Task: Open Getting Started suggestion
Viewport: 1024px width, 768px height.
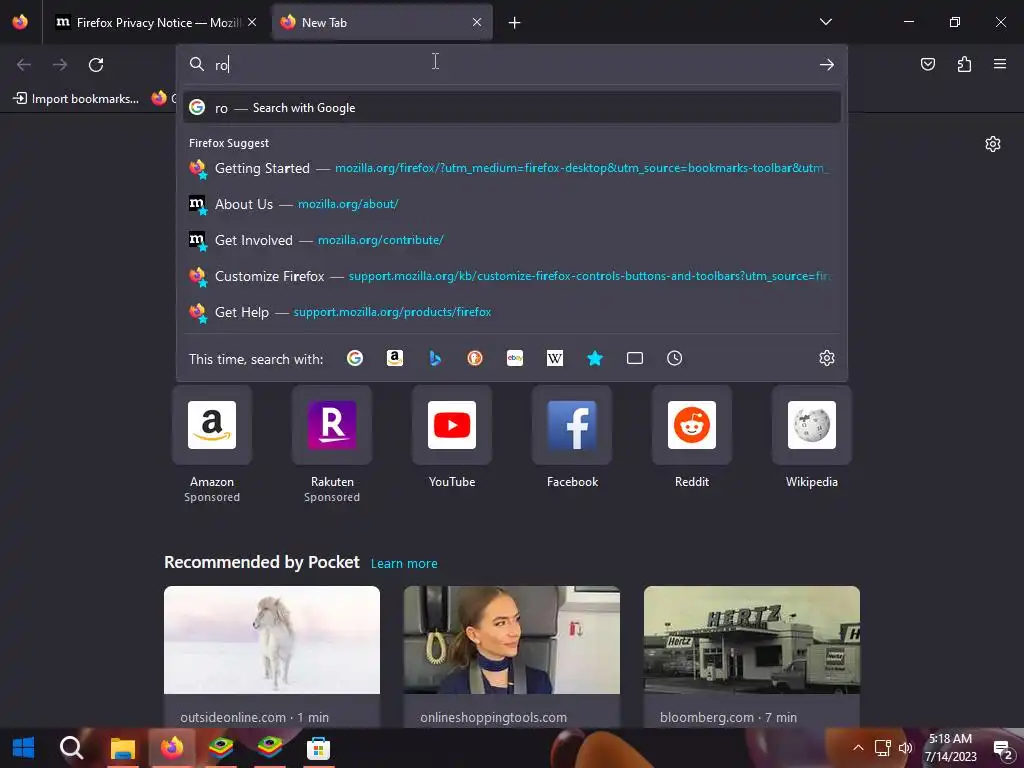Action: pos(512,168)
